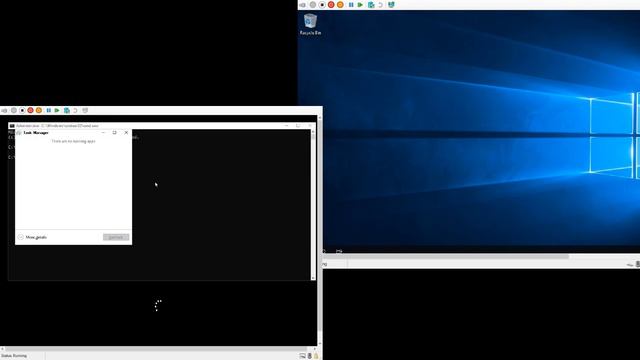Click the left VM horizontal scrollbar

158,349
